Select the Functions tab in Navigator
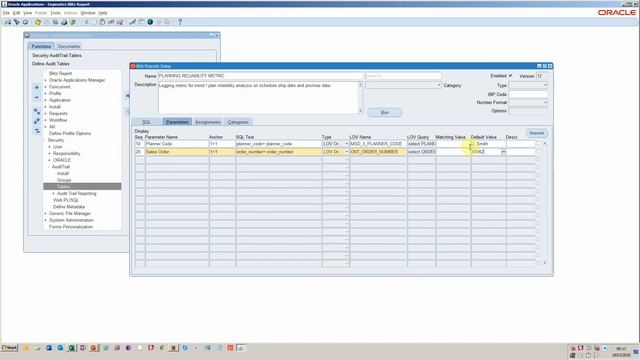 pos(41,47)
